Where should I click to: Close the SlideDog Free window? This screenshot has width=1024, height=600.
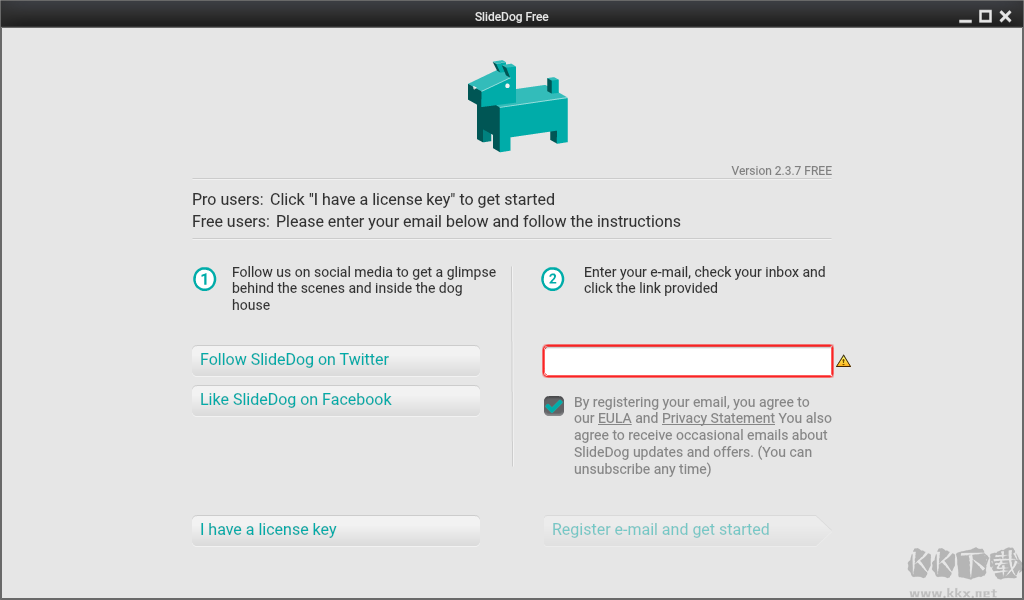coord(1006,16)
